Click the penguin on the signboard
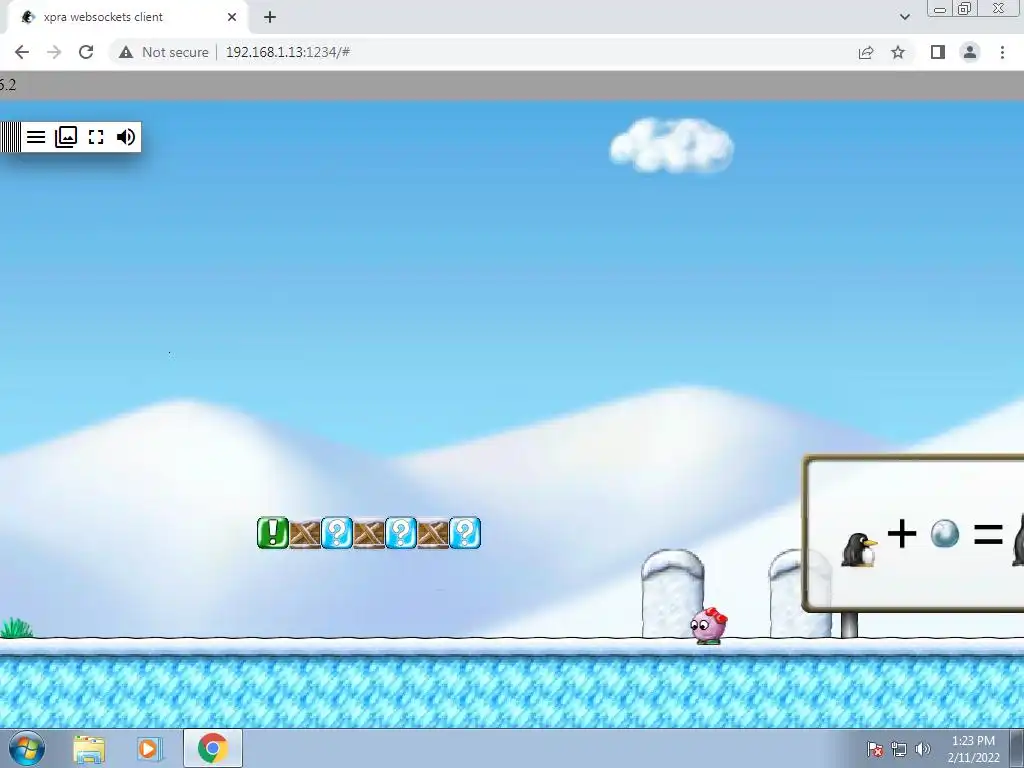1024x768 pixels. (x=859, y=550)
